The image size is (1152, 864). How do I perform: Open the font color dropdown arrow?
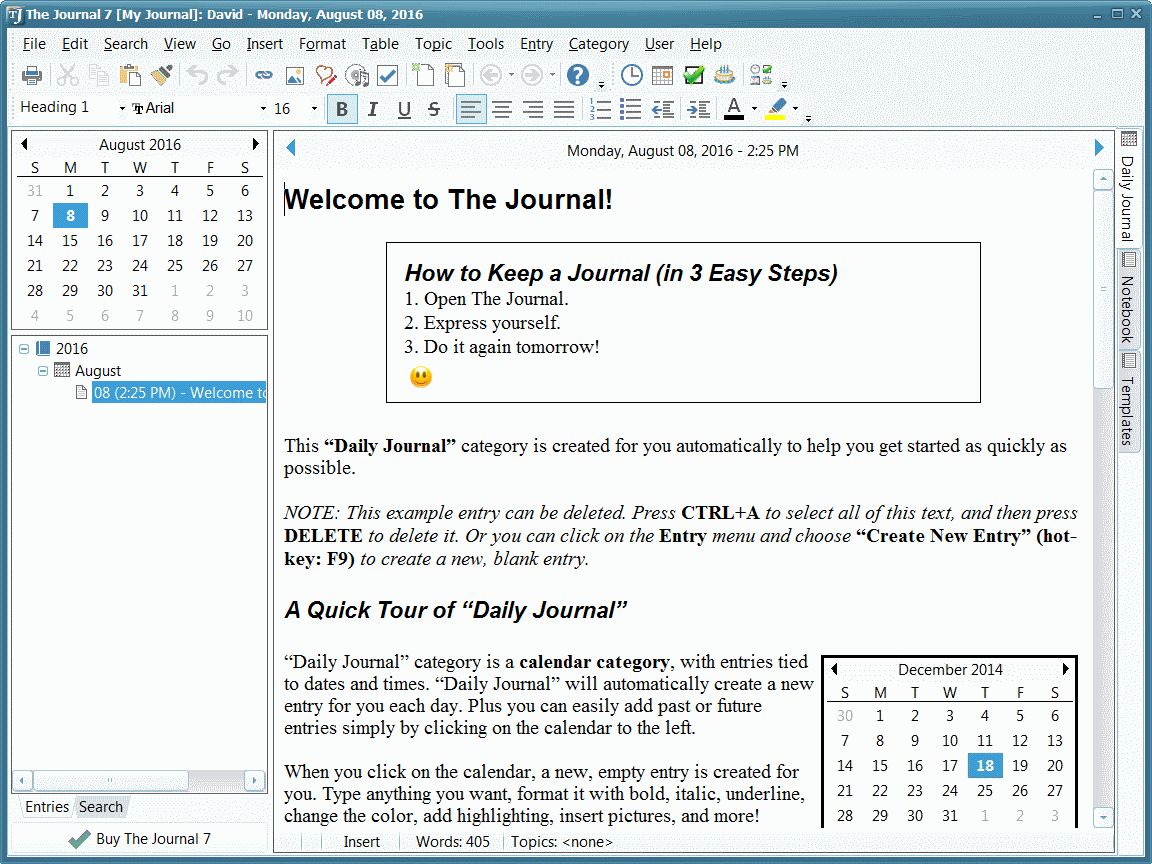point(754,109)
